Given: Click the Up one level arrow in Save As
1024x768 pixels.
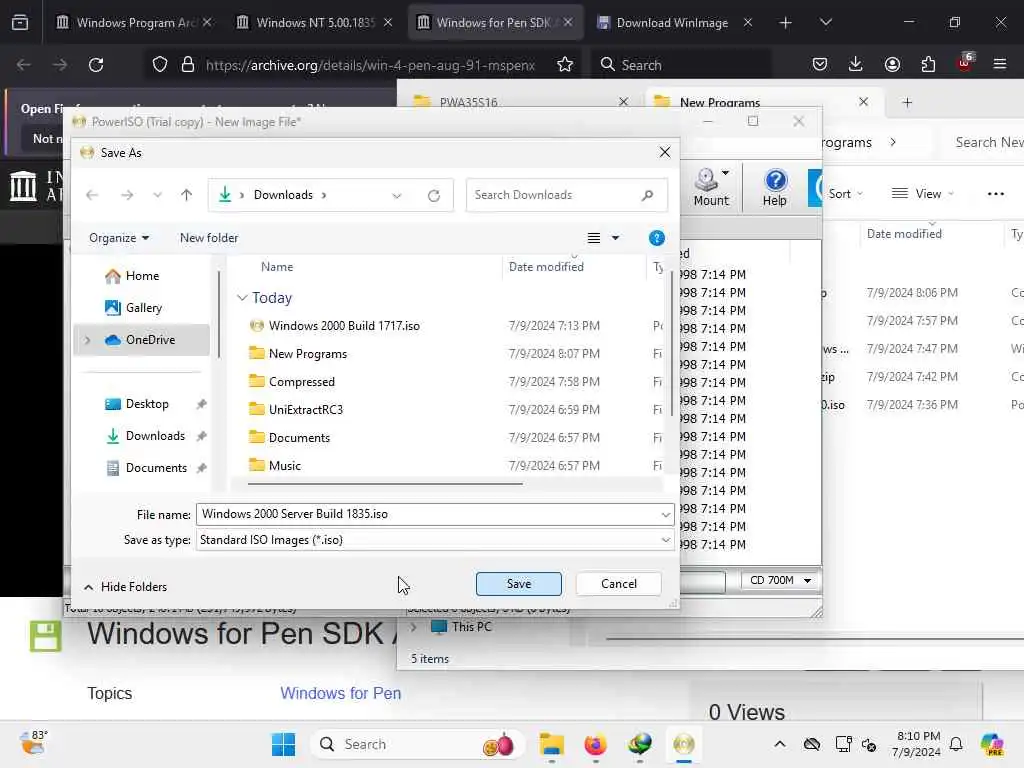Looking at the screenshot, I should click(187, 195).
